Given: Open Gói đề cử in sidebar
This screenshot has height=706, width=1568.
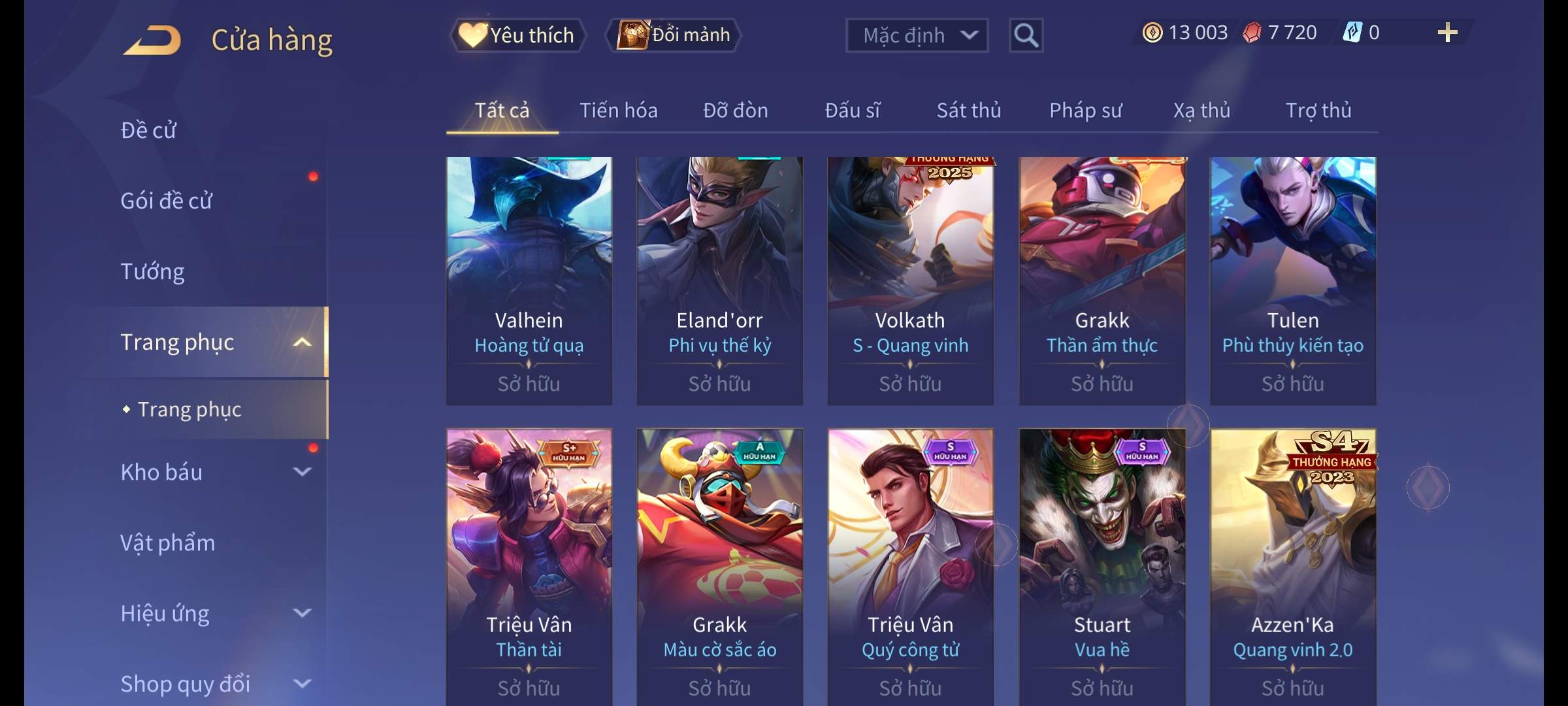Looking at the screenshot, I should coord(166,201).
